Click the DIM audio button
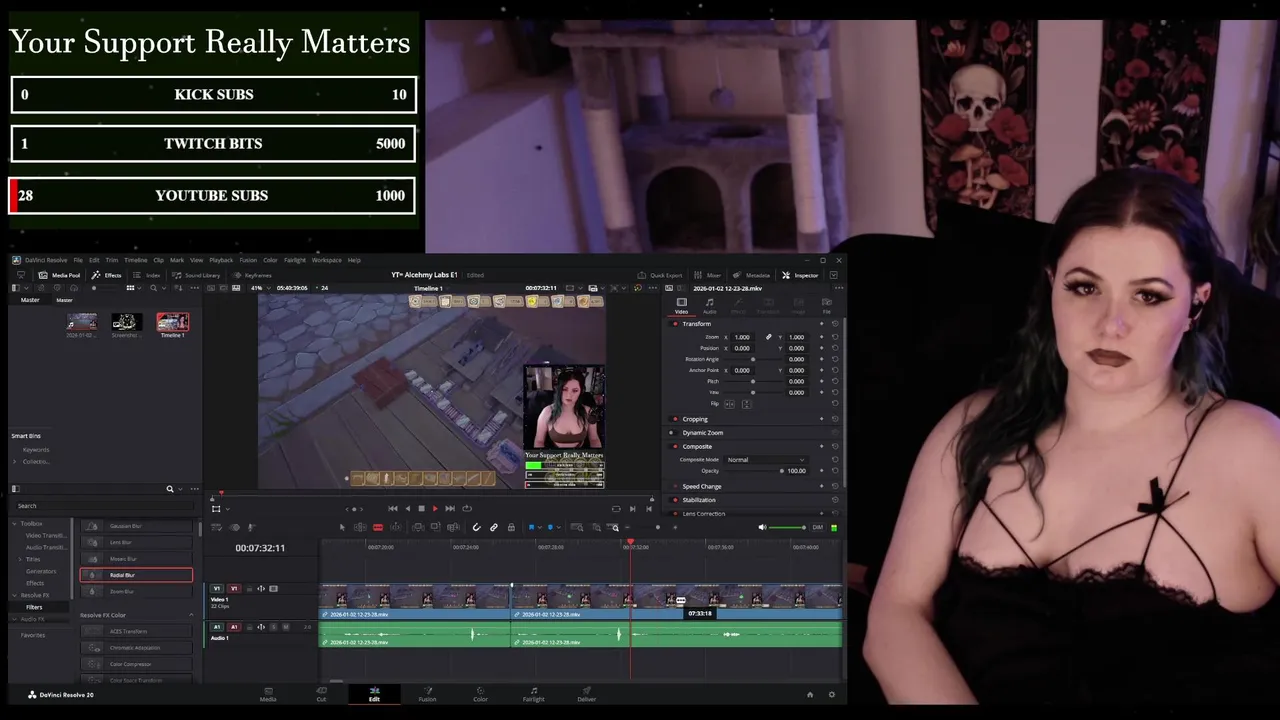 817,527
